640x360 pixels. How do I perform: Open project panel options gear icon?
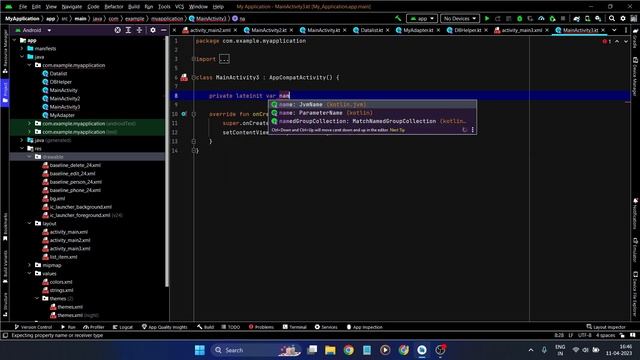tap(153, 30)
